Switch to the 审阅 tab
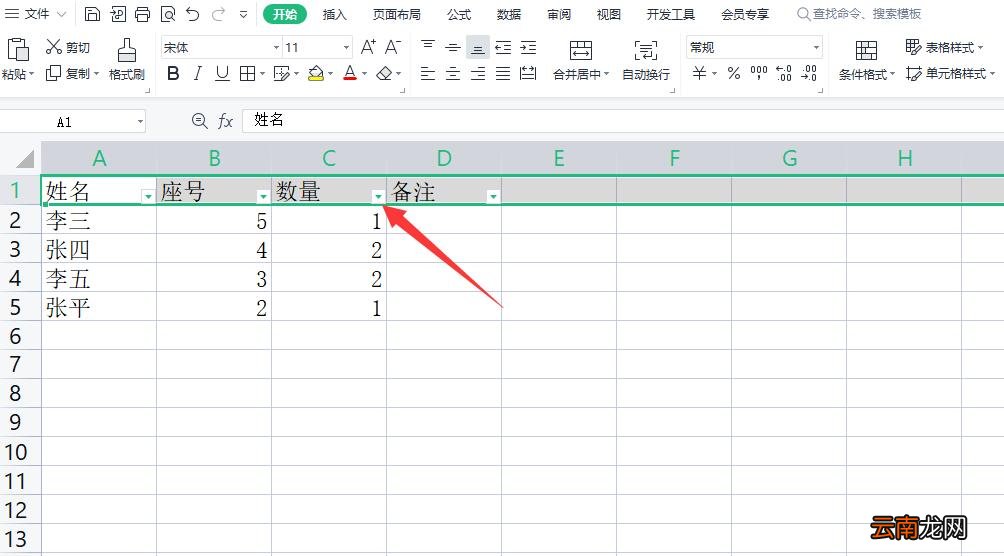Image resolution: width=1004 pixels, height=556 pixels. click(x=558, y=14)
